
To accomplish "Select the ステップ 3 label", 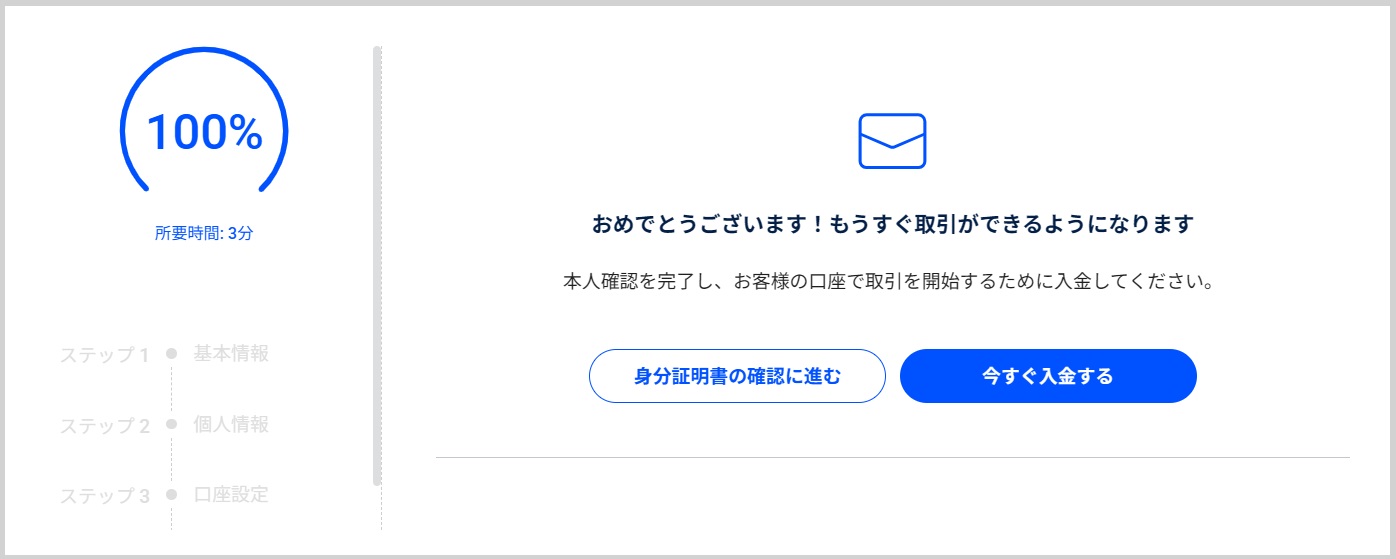I will (x=105, y=496).
